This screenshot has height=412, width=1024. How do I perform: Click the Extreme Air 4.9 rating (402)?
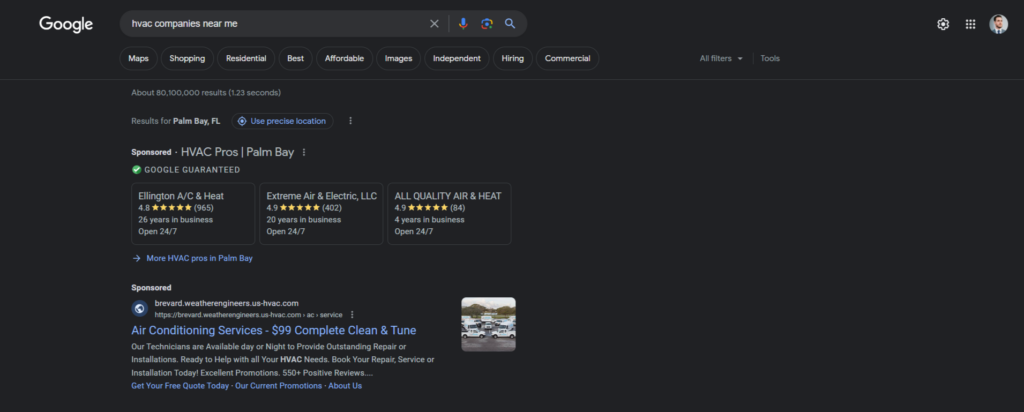(x=304, y=208)
